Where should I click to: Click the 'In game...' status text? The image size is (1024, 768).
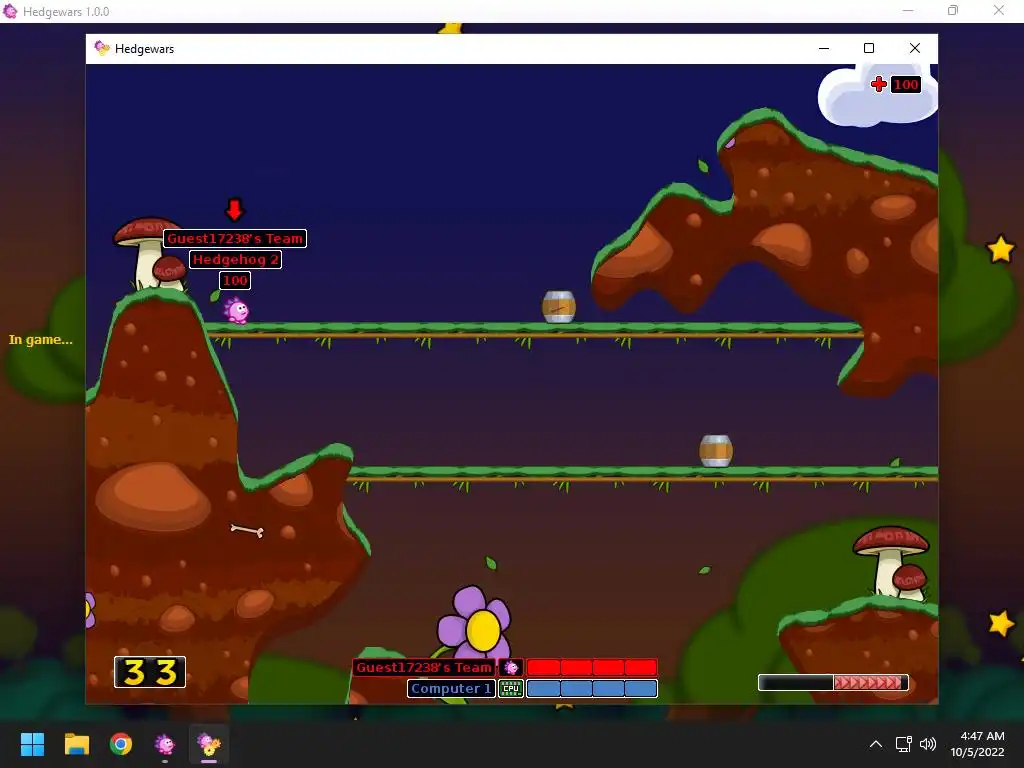40,340
